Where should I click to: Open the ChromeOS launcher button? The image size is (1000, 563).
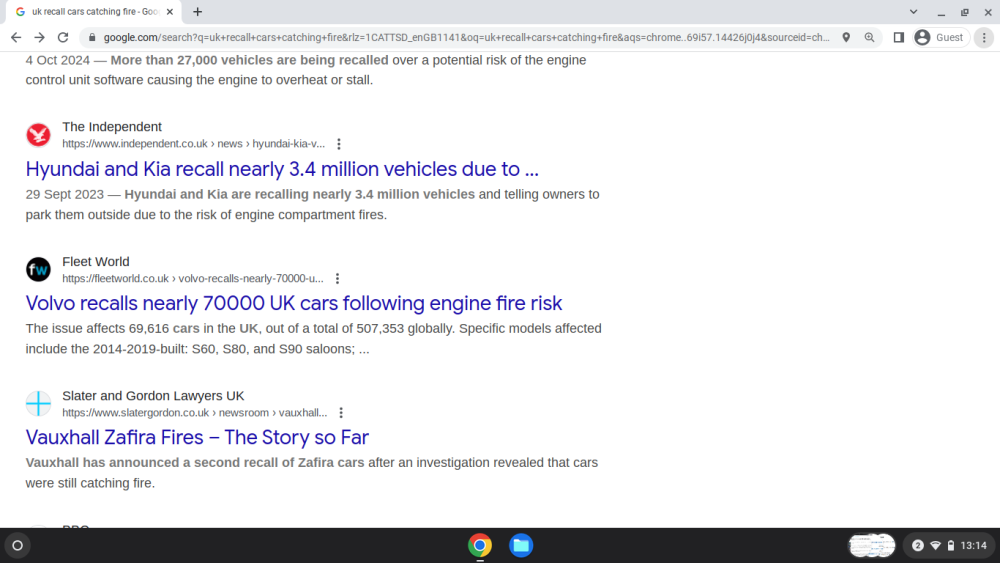18,546
